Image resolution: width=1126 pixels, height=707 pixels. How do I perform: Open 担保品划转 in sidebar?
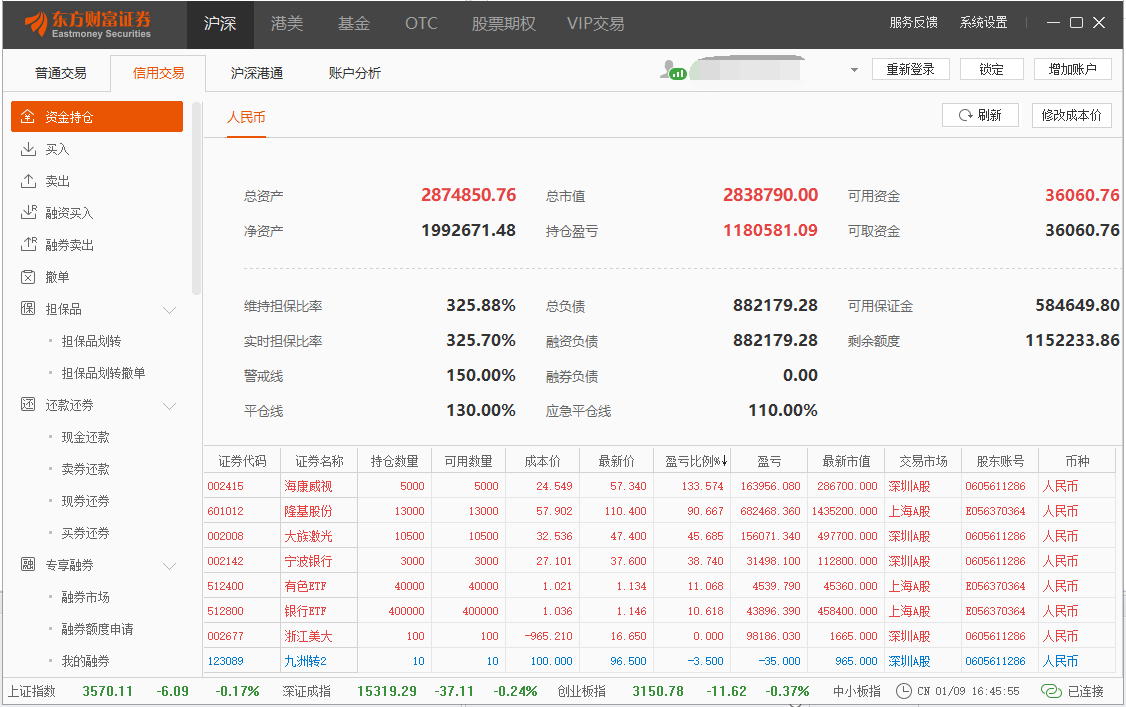[x=91, y=341]
